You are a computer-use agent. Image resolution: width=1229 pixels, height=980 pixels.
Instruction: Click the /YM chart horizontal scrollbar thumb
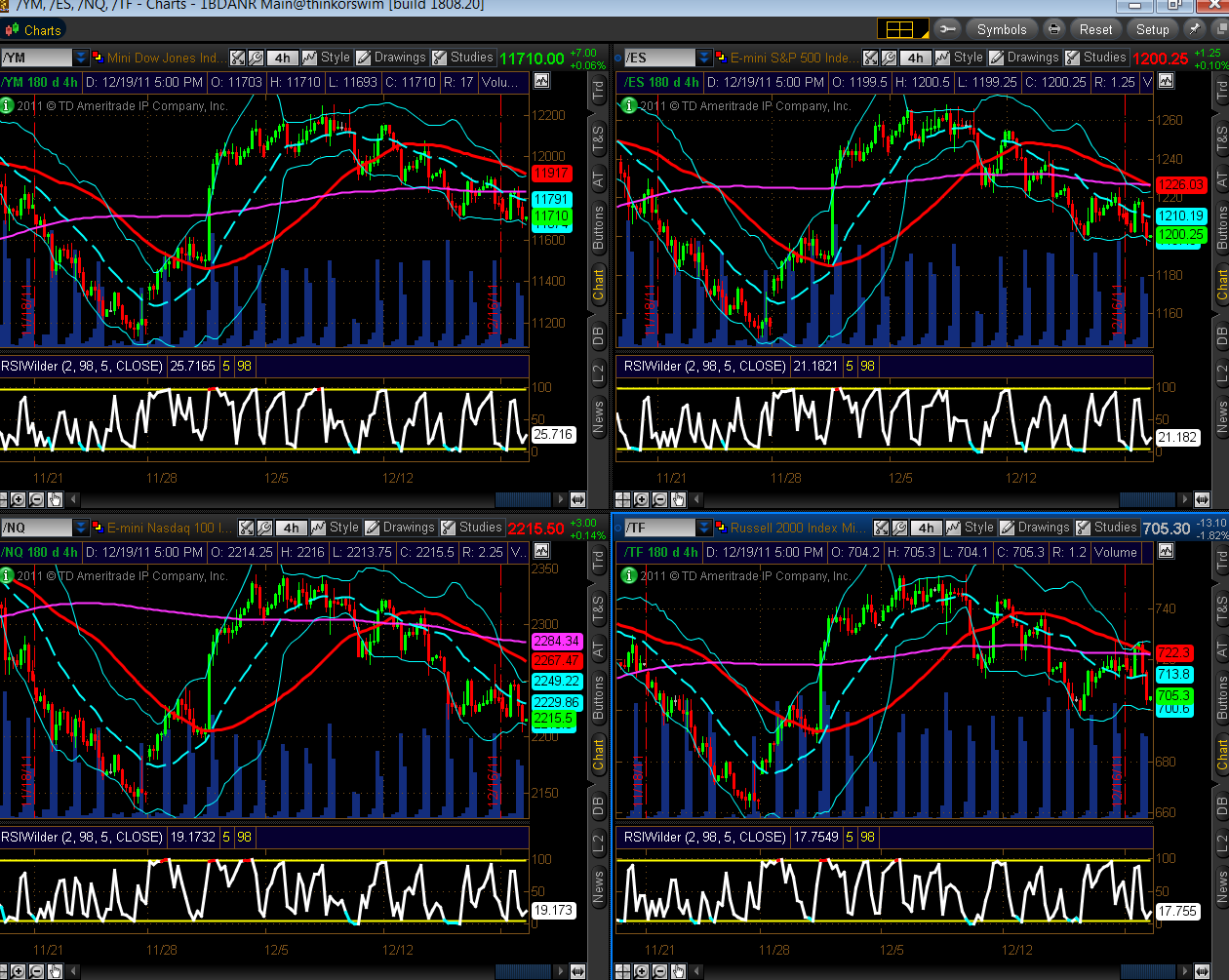pos(524,499)
